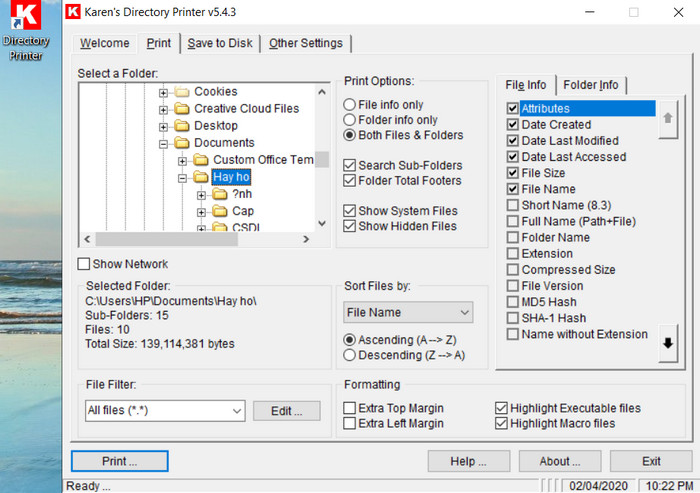
Task: Enable SHA-1 Hash field
Action: coord(512,318)
